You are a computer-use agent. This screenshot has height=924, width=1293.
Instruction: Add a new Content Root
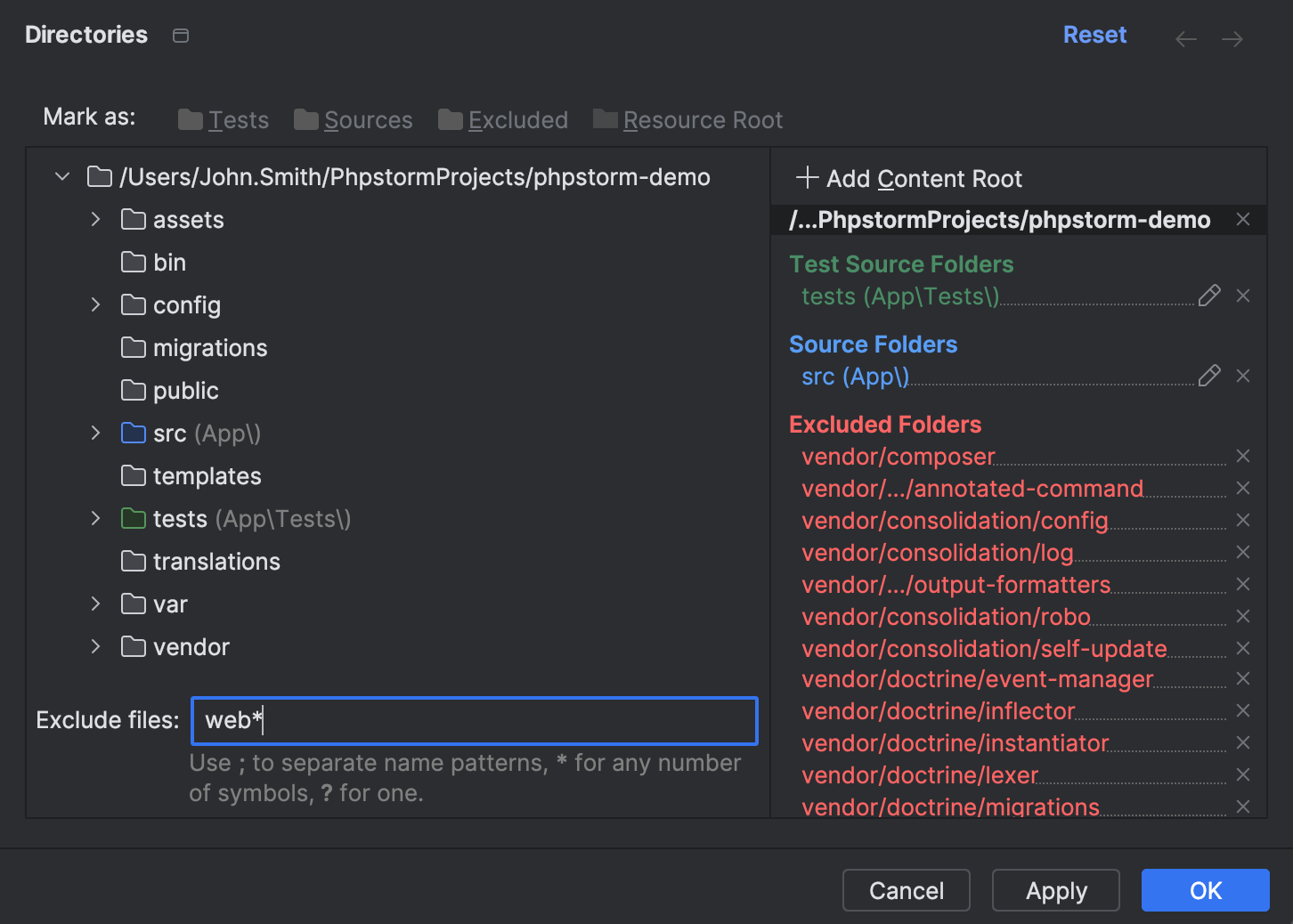(x=908, y=178)
